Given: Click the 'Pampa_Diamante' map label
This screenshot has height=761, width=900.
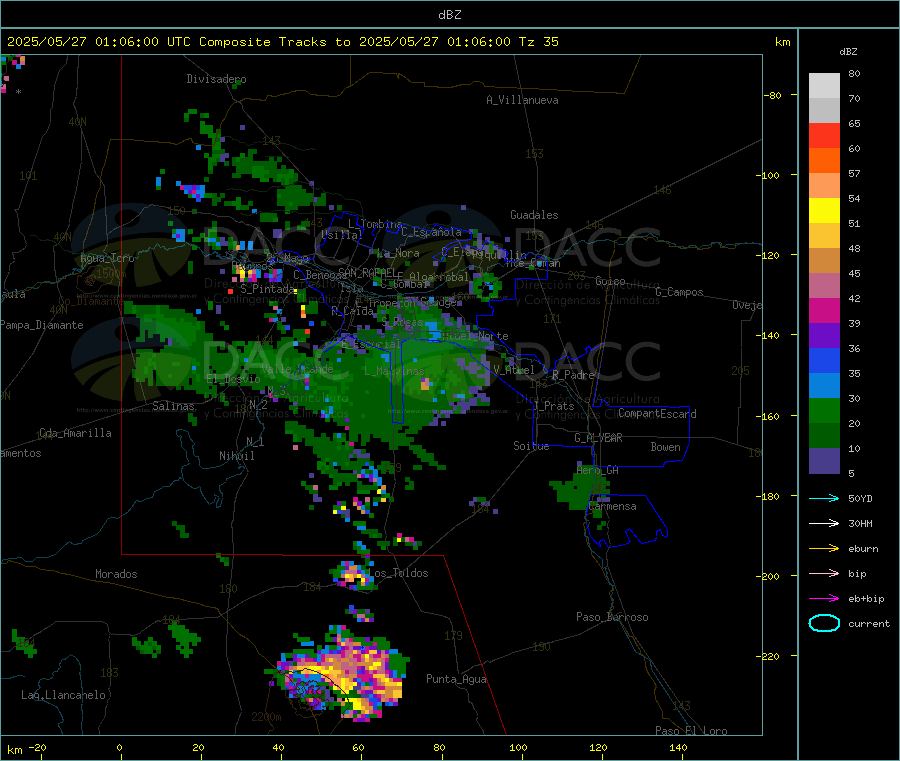Looking at the screenshot, I should [41, 325].
